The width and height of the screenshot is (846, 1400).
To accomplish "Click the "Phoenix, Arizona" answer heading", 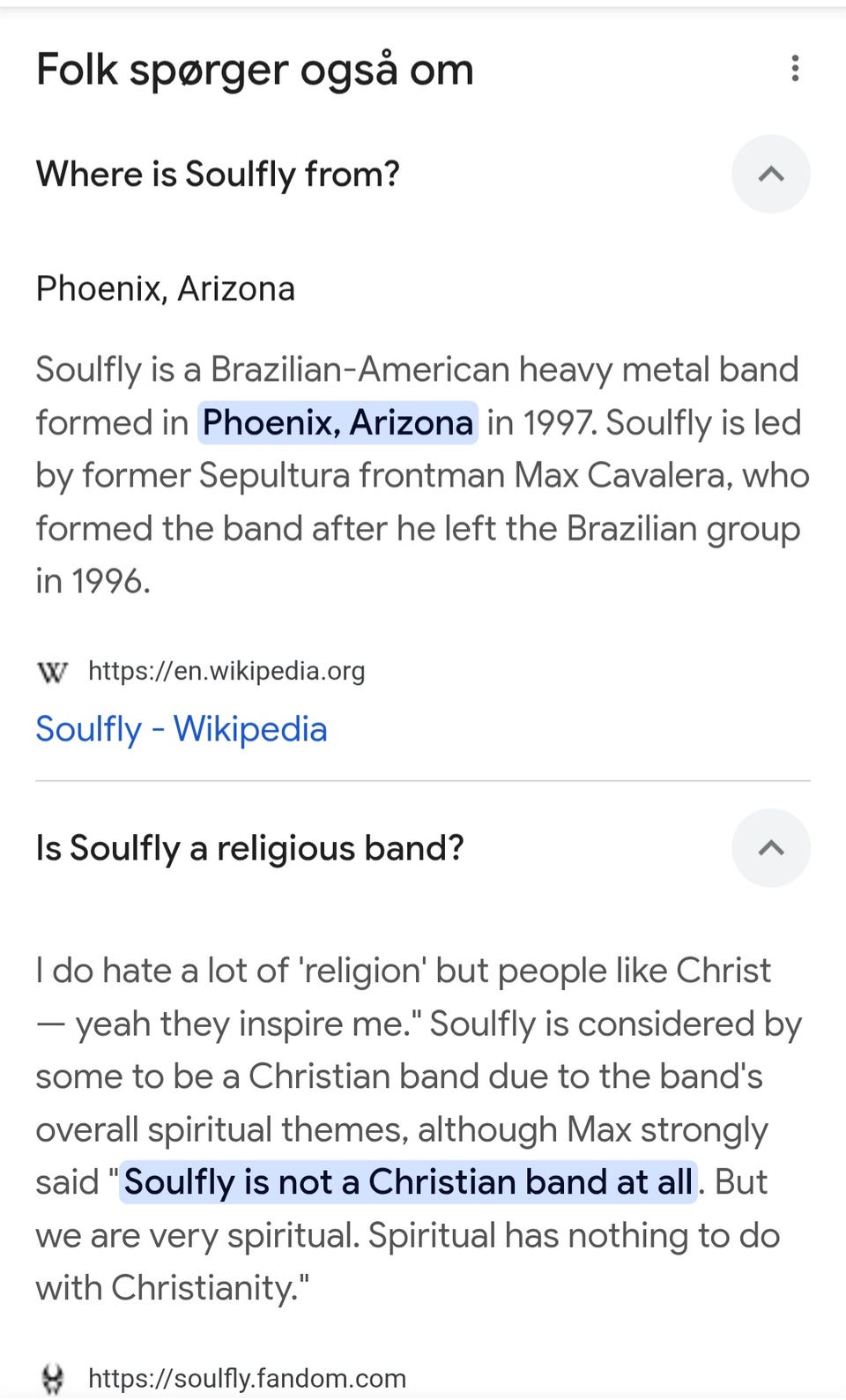I will point(165,288).
